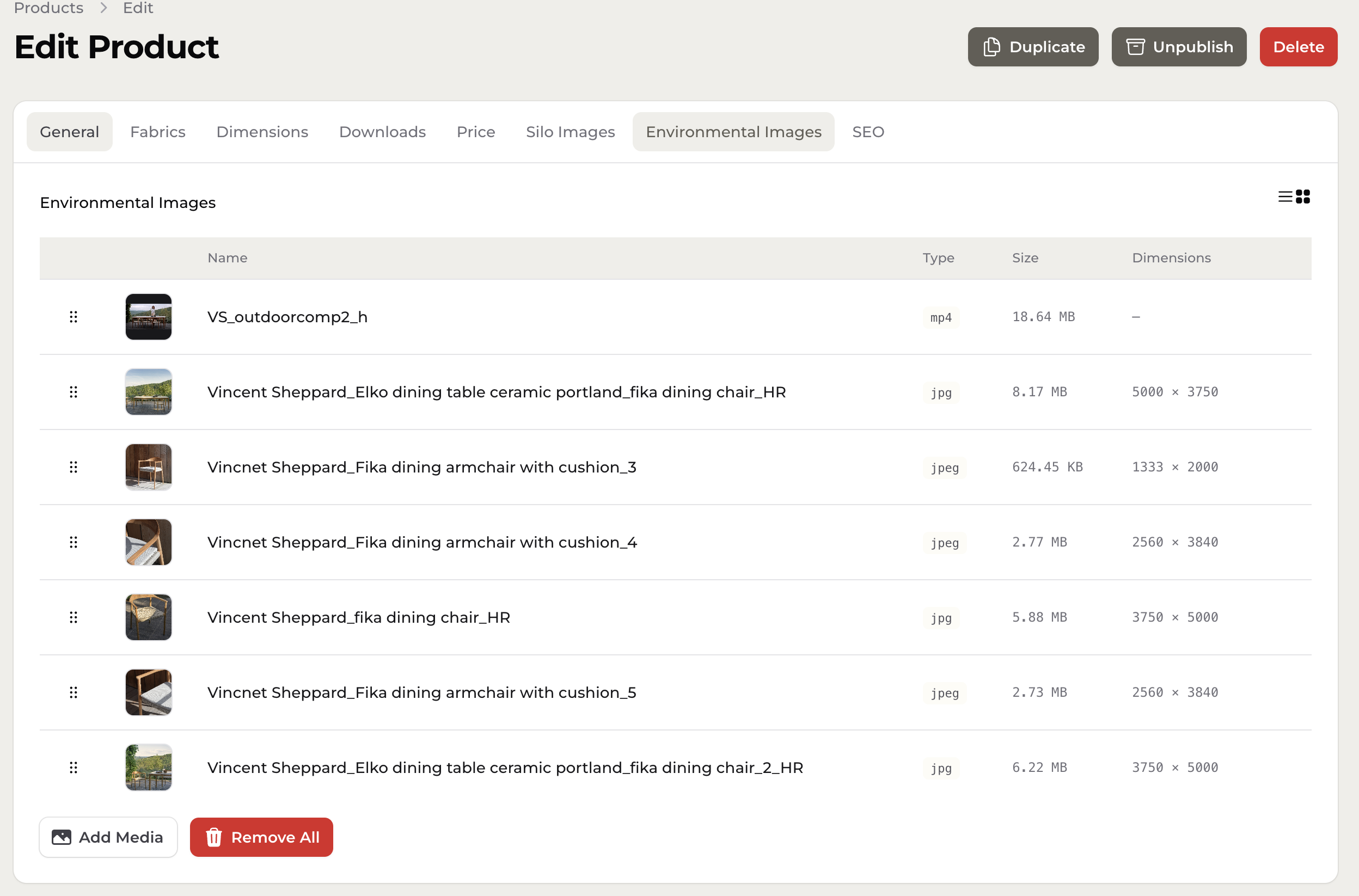1359x896 pixels.
Task: Click Remove All button
Action: point(261,837)
